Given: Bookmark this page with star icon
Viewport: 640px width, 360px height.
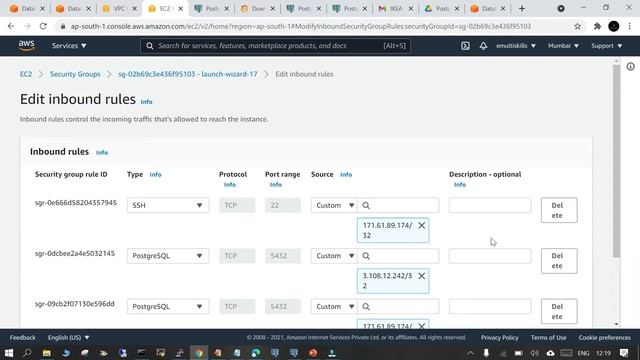Looking at the screenshot, I should (x=578, y=26).
